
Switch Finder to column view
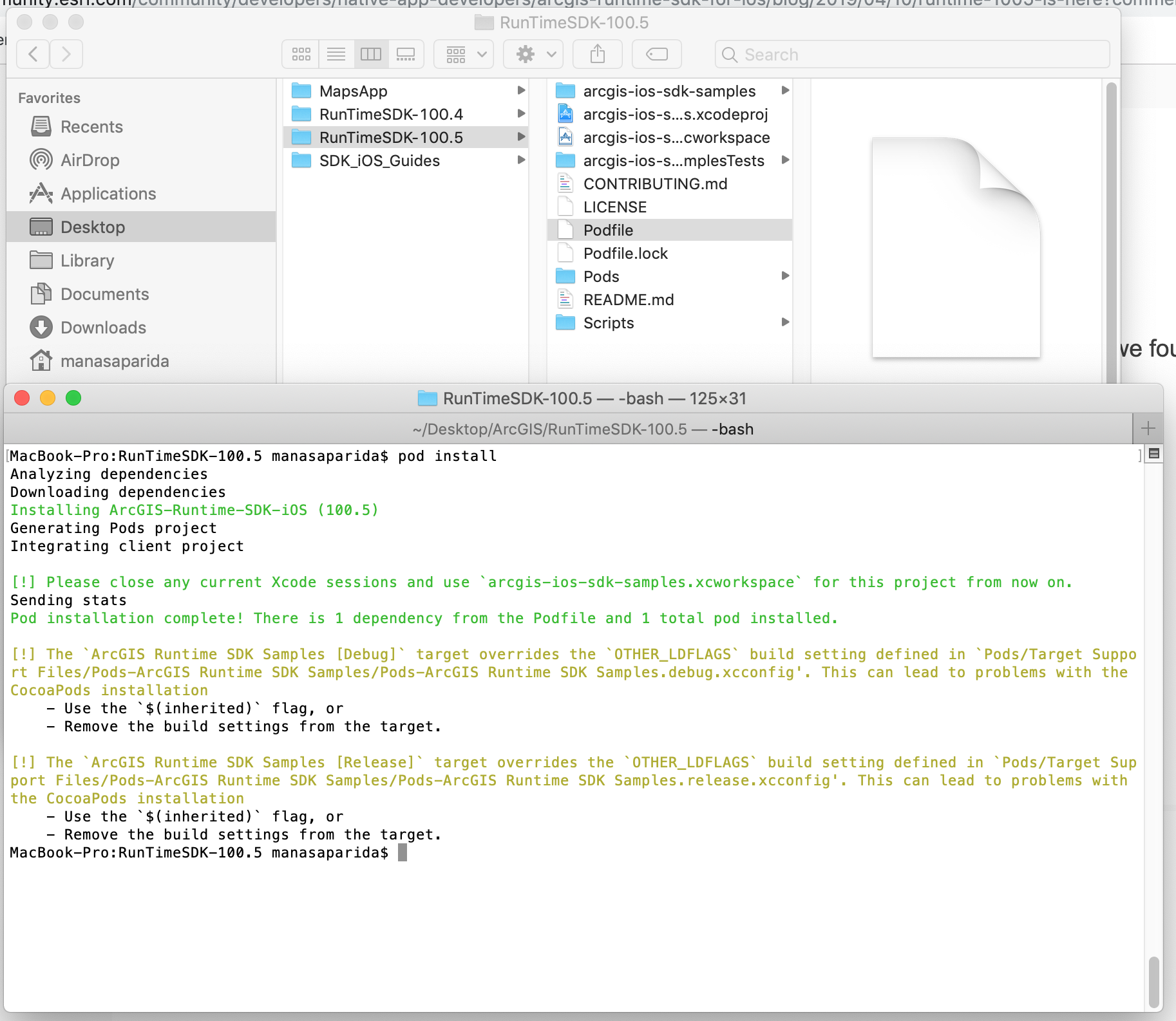tap(371, 54)
